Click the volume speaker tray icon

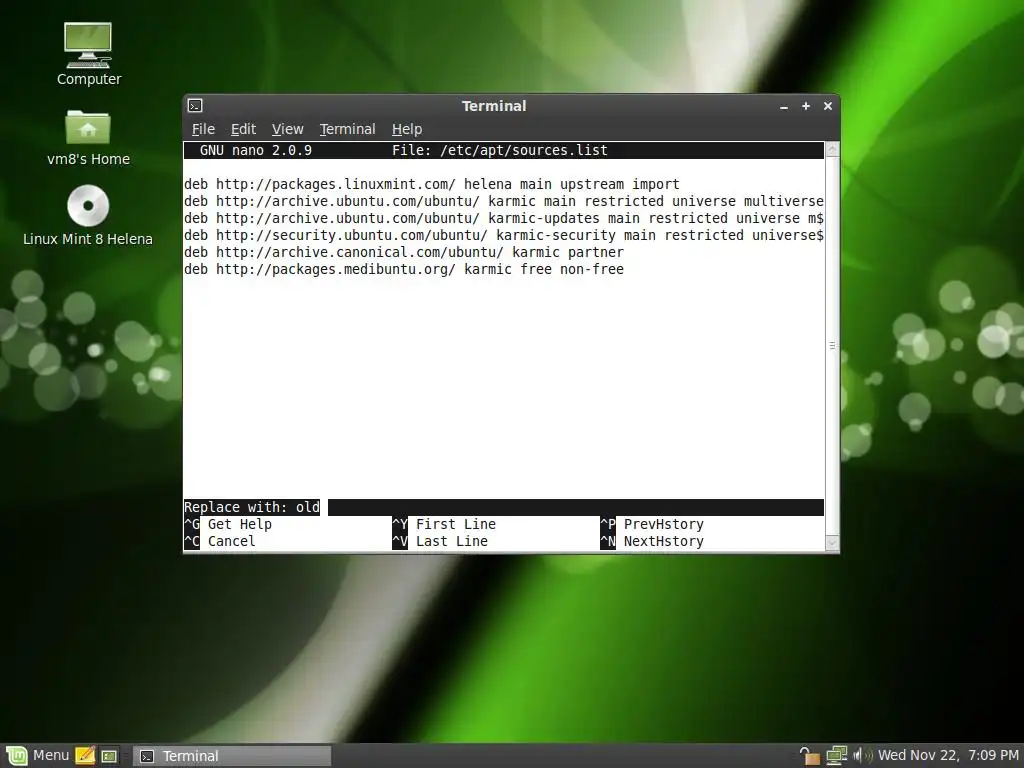click(862, 756)
